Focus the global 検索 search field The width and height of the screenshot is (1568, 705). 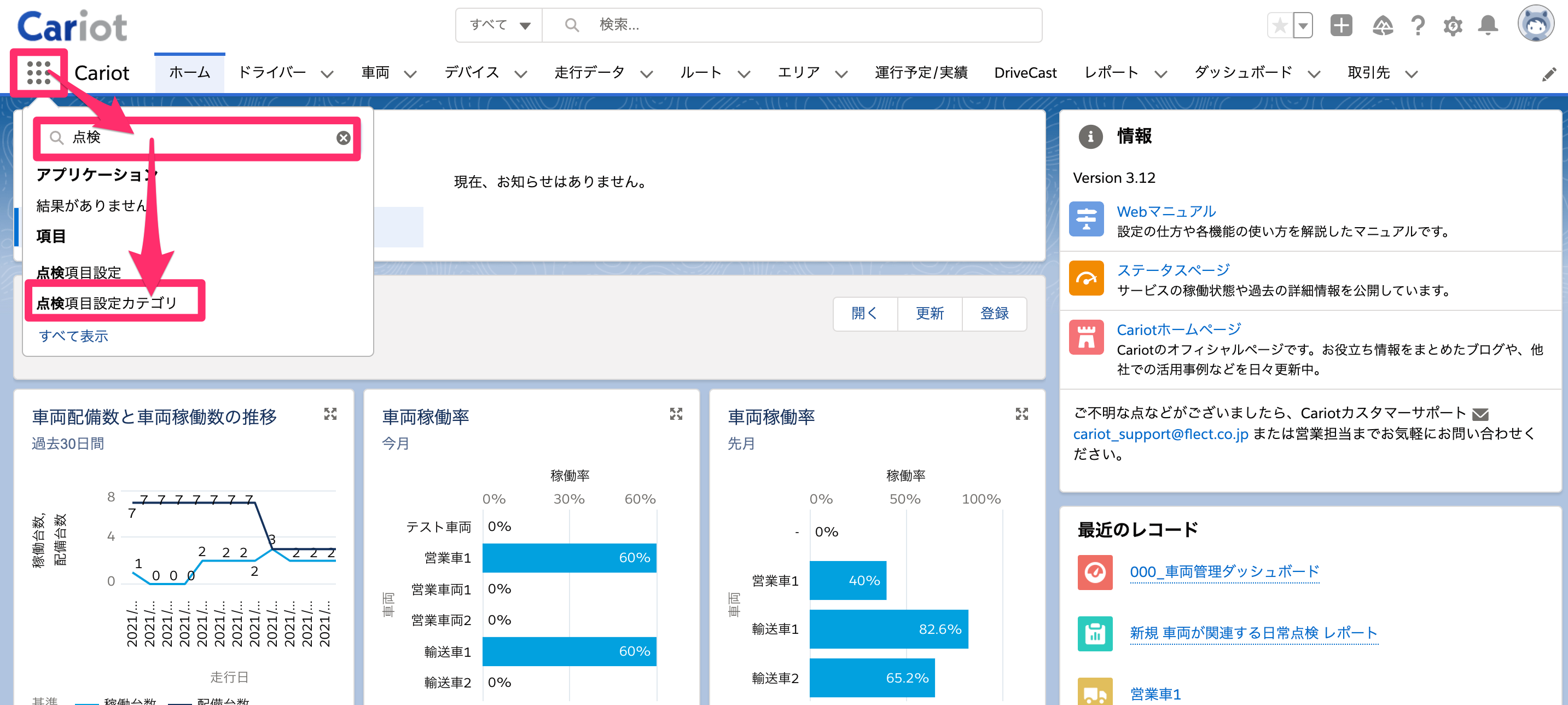(792, 25)
